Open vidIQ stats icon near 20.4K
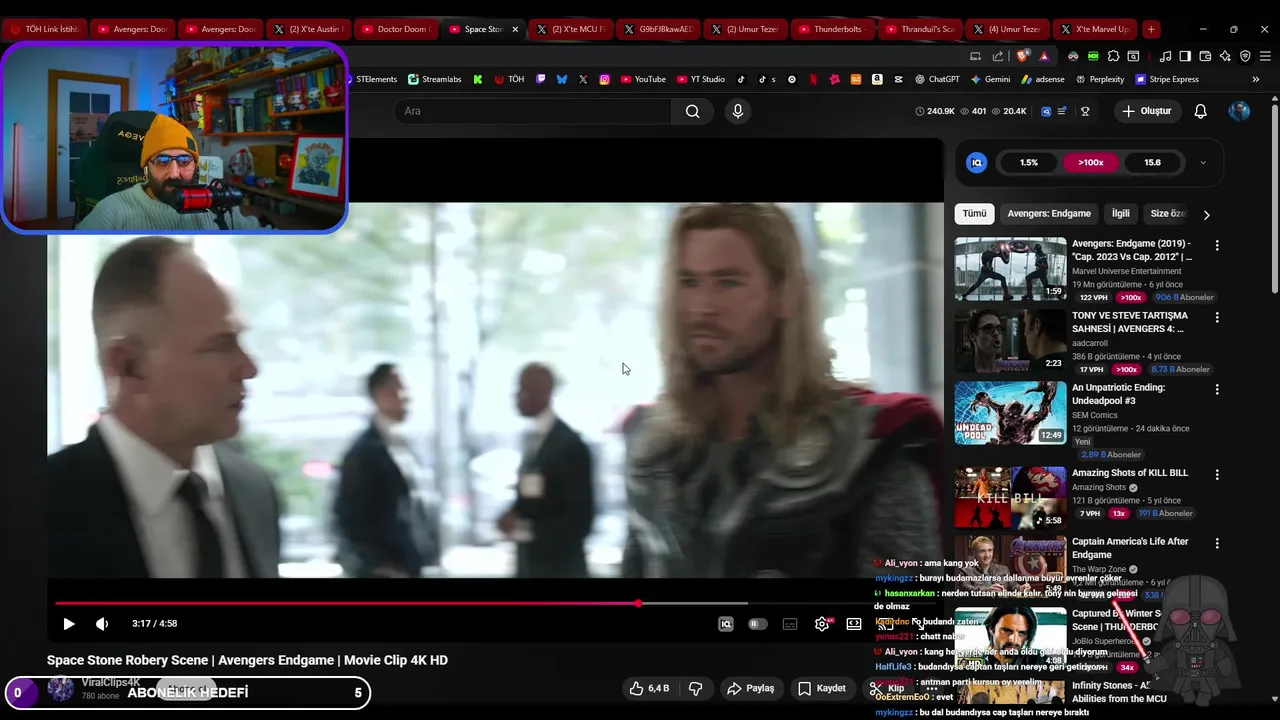 (1046, 111)
